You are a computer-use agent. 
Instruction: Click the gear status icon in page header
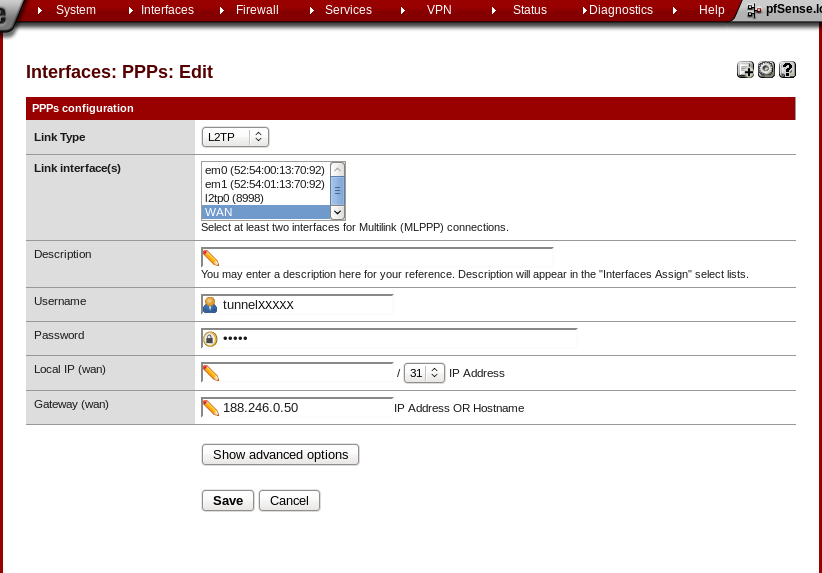pyautogui.click(x=766, y=70)
